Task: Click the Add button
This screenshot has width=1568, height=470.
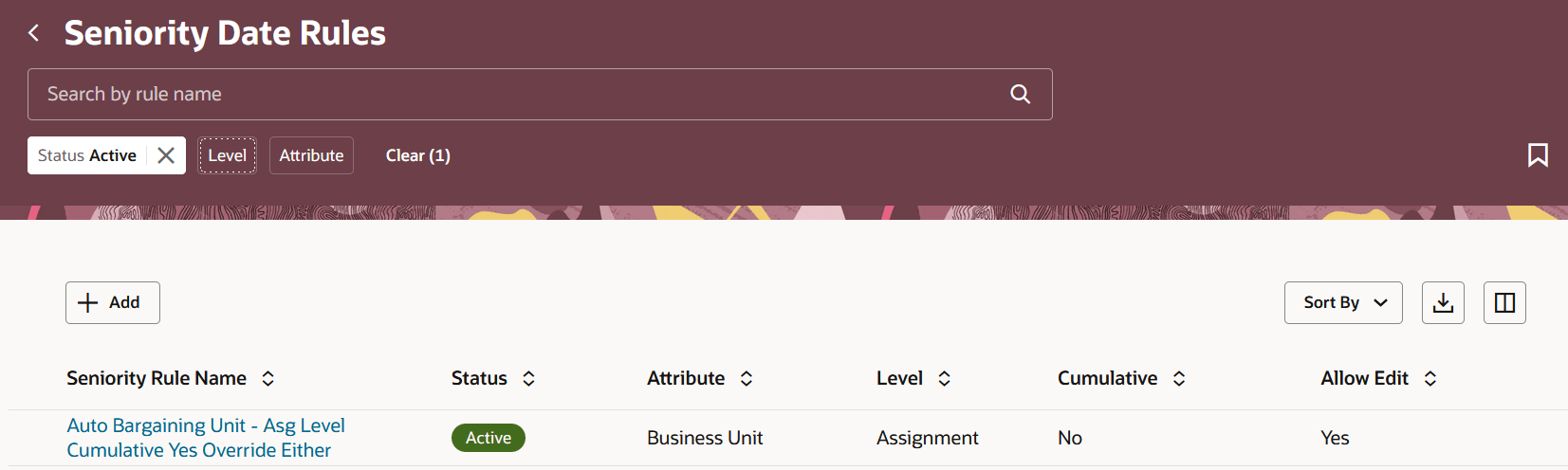Action: (113, 303)
